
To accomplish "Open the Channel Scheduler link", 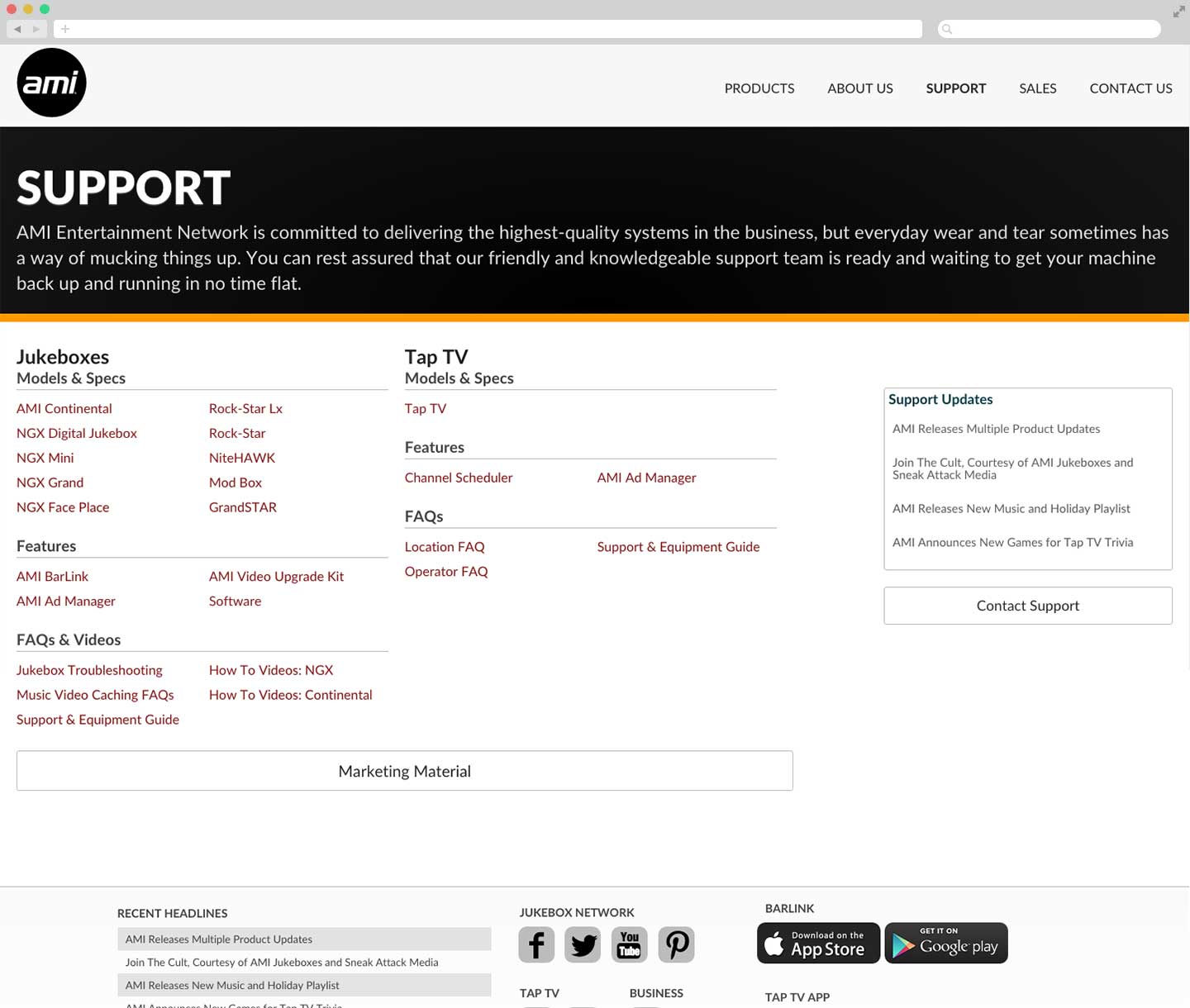I will tap(459, 478).
